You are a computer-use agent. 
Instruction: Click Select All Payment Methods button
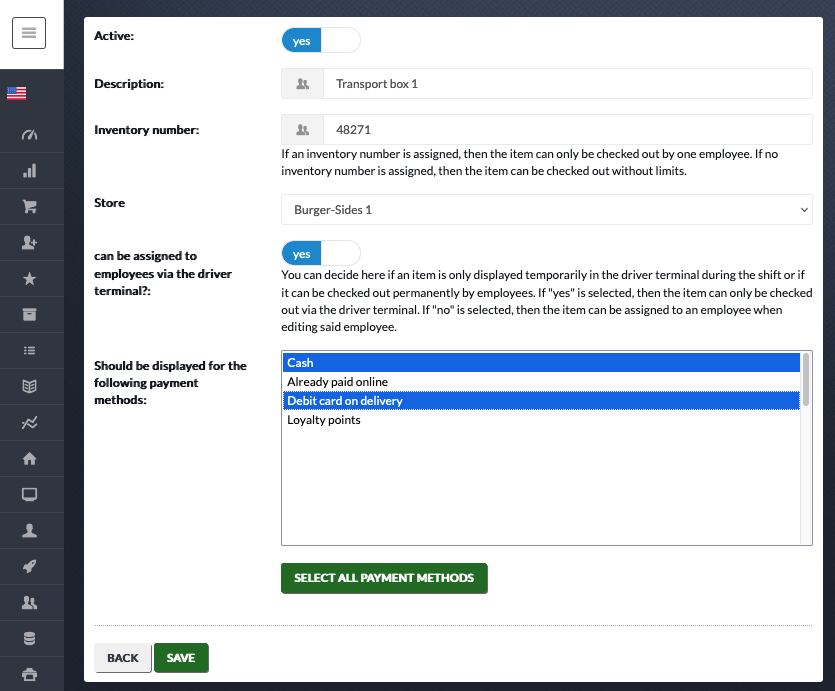click(x=384, y=578)
